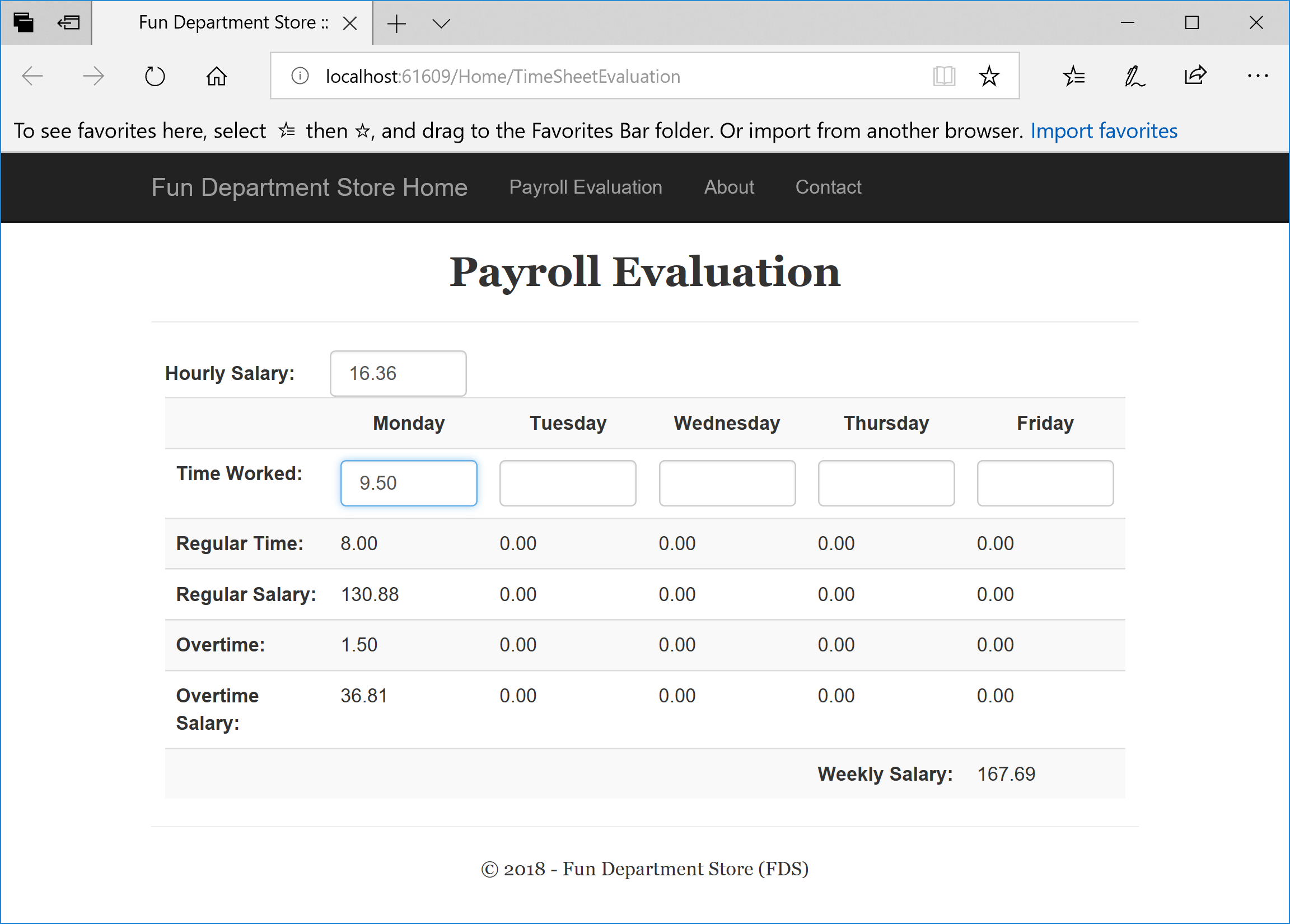This screenshot has height=924, width=1290.
Task: Click the Tuesday time worked field
Action: tap(568, 484)
